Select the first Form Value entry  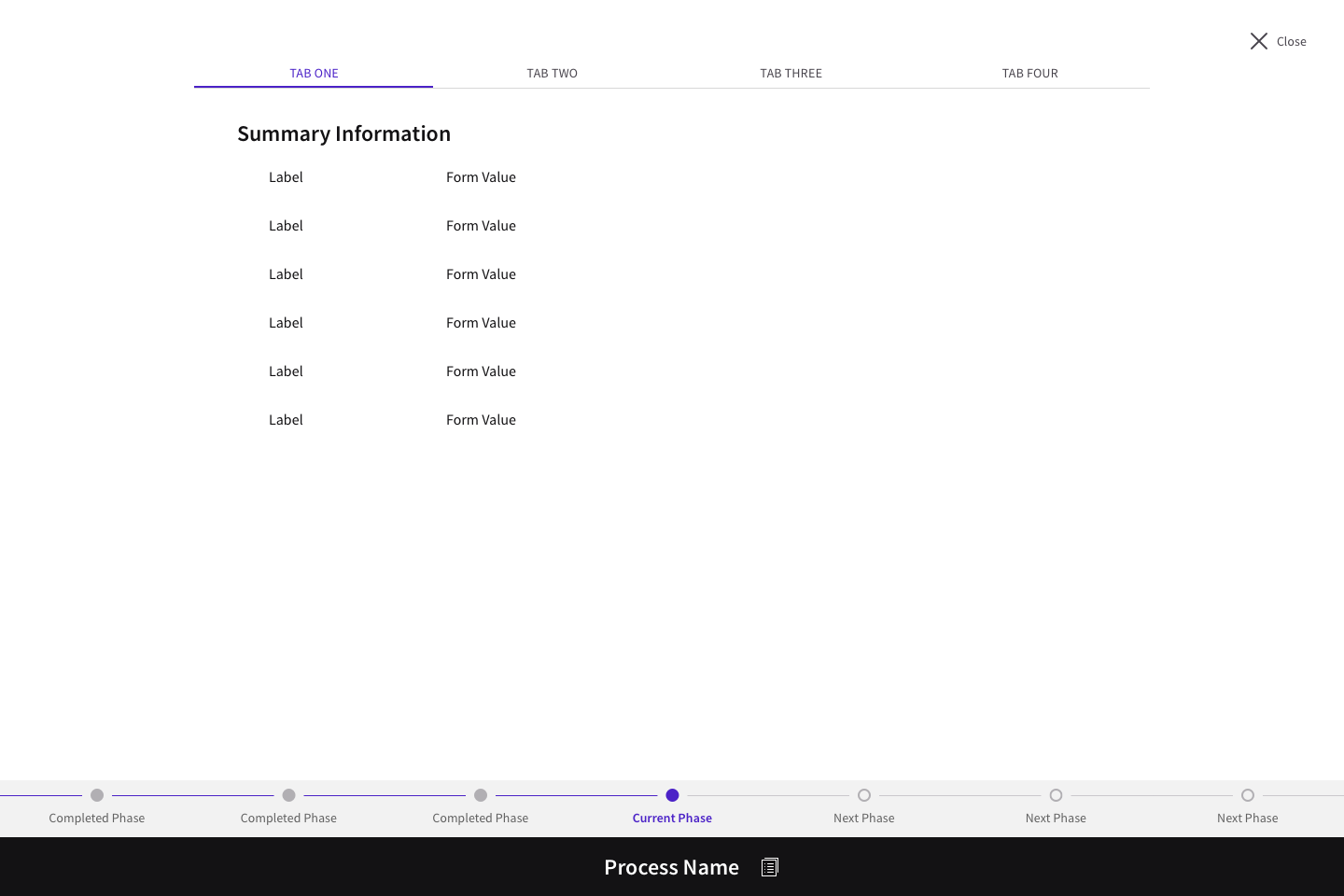coord(481,176)
